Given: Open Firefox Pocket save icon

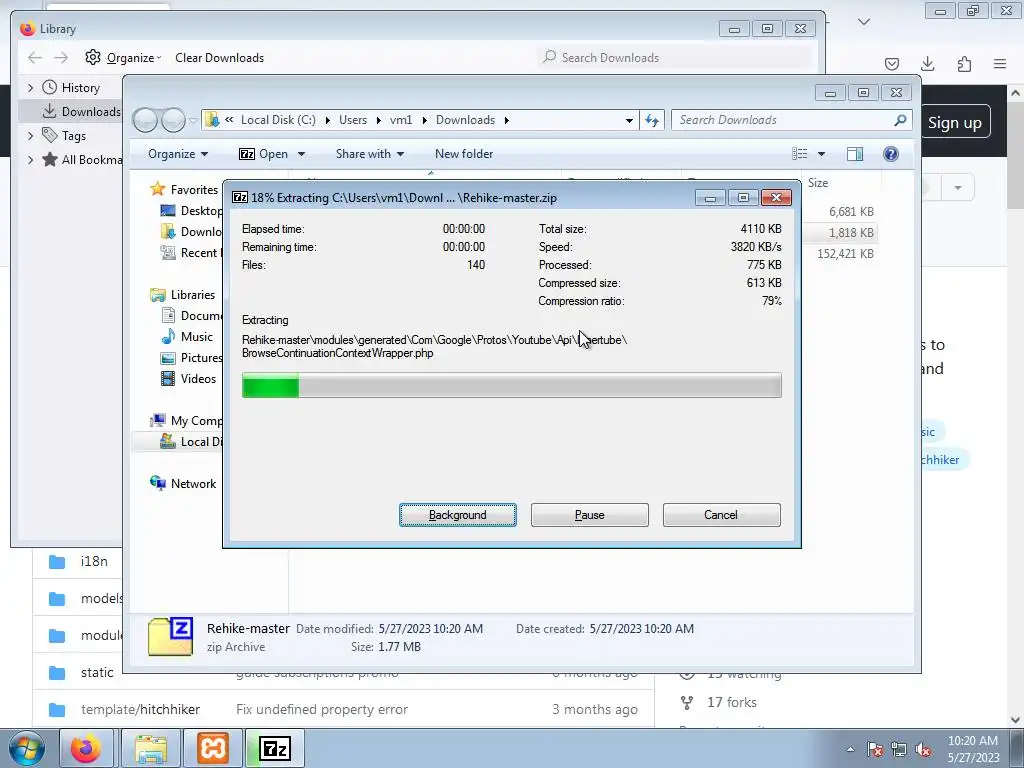Looking at the screenshot, I should tap(892, 64).
